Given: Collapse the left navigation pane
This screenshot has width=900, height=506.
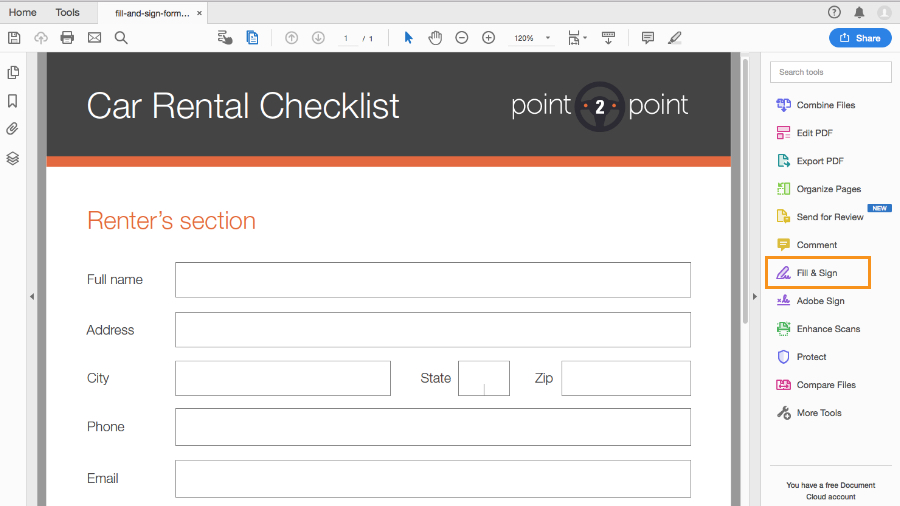Looking at the screenshot, I should point(32,296).
